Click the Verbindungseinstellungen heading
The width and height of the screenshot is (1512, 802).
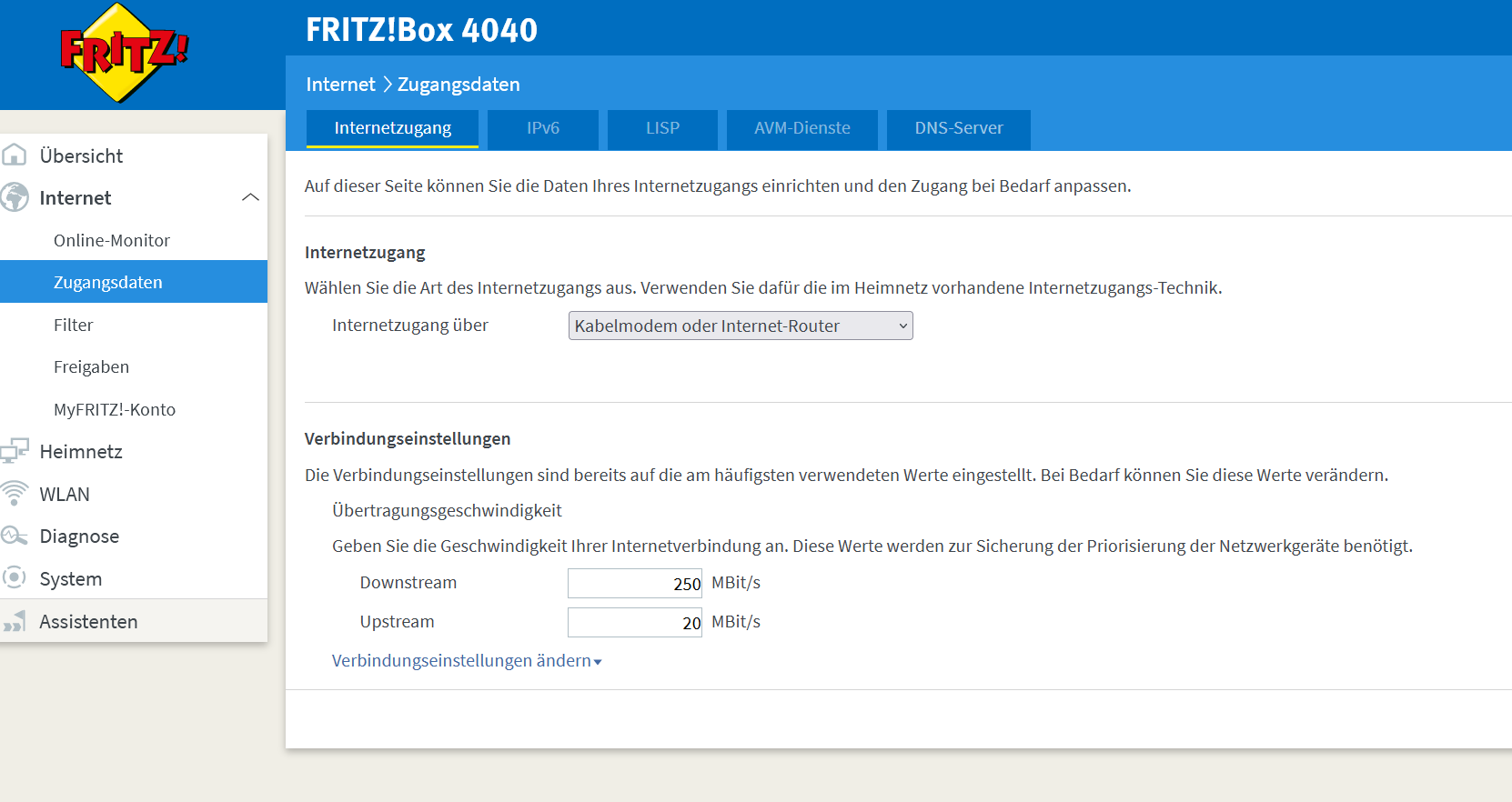coord(408,439)
